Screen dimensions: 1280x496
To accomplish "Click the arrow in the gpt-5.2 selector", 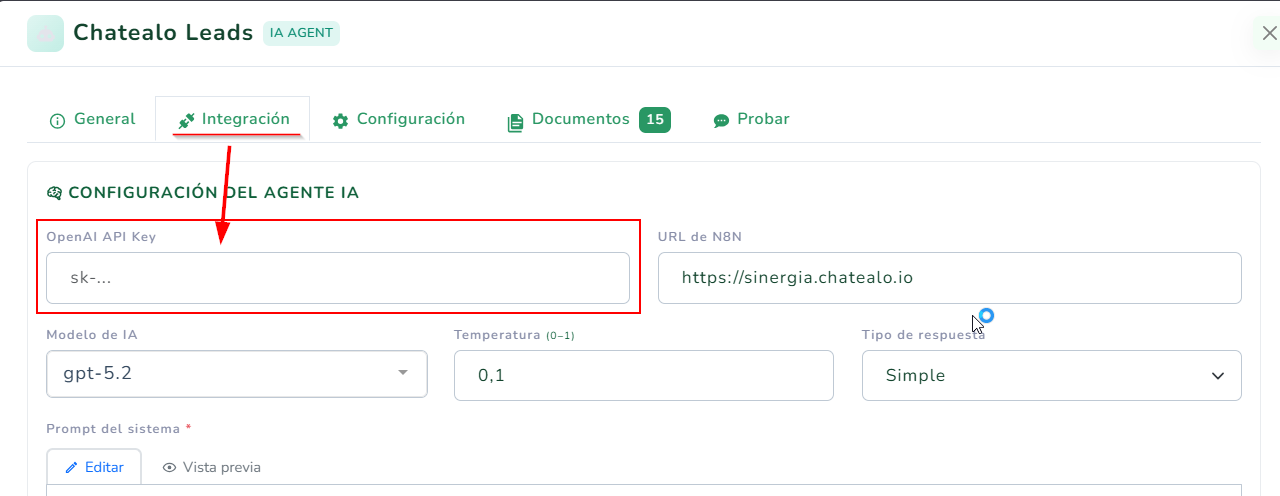I will [x=403, y=373].
